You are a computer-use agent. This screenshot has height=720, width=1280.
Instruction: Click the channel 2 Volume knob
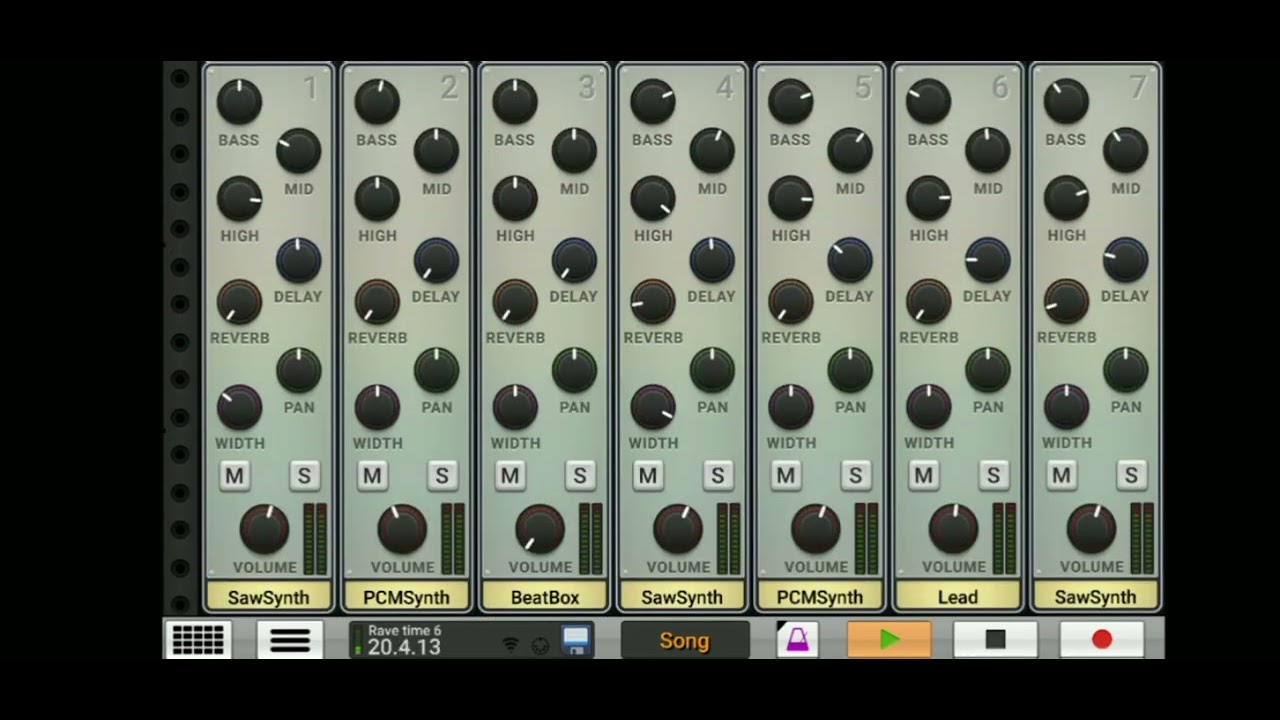pos(402,529)
